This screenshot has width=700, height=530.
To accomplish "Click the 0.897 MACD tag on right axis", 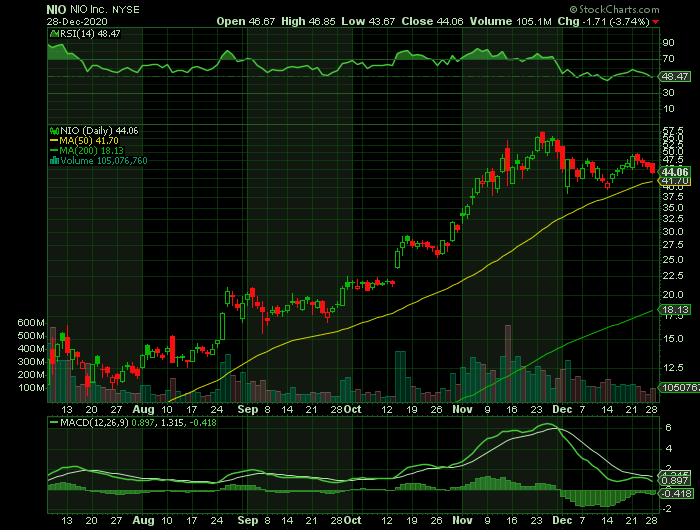I will point(675,481).
